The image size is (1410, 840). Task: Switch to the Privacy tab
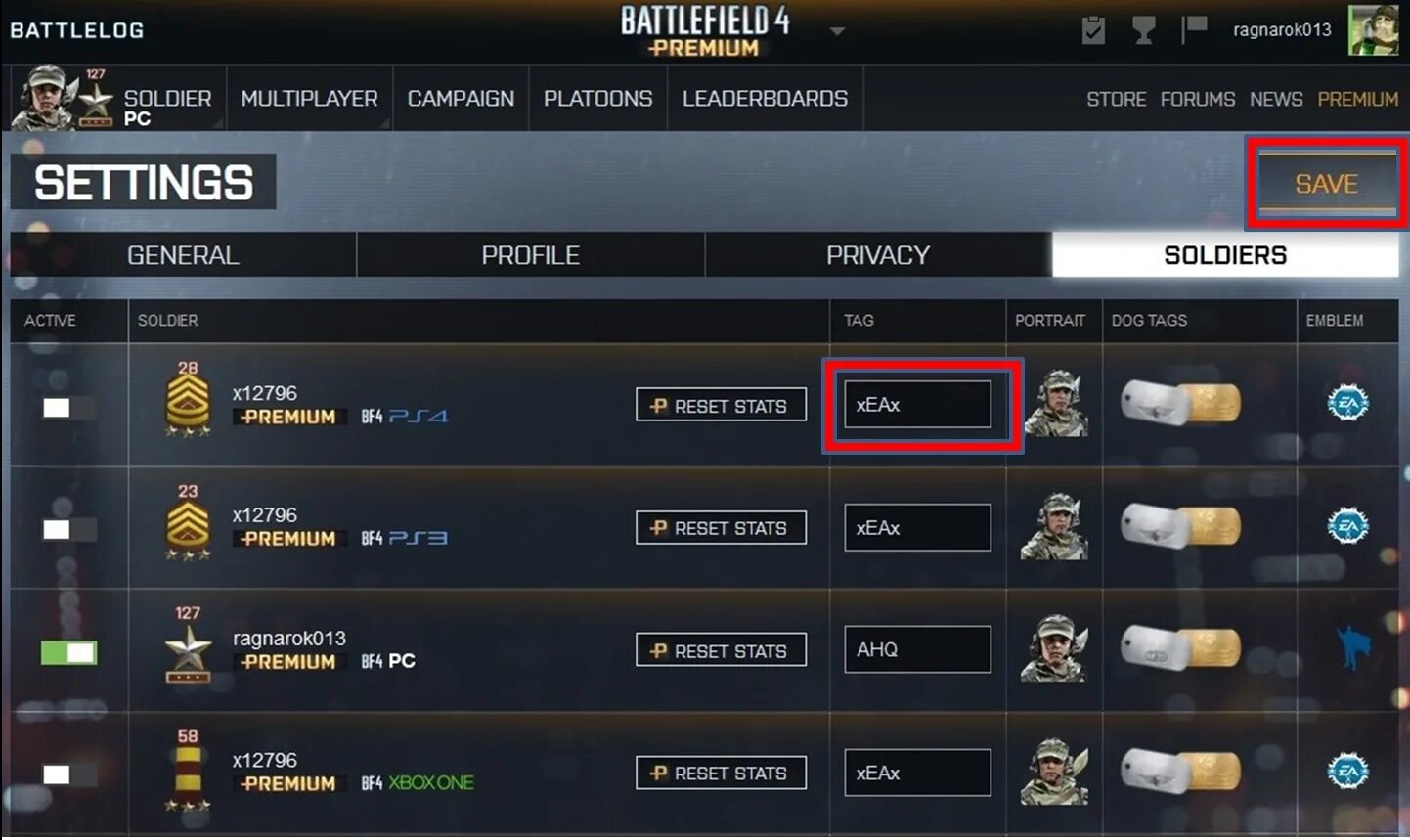[878, 255]
